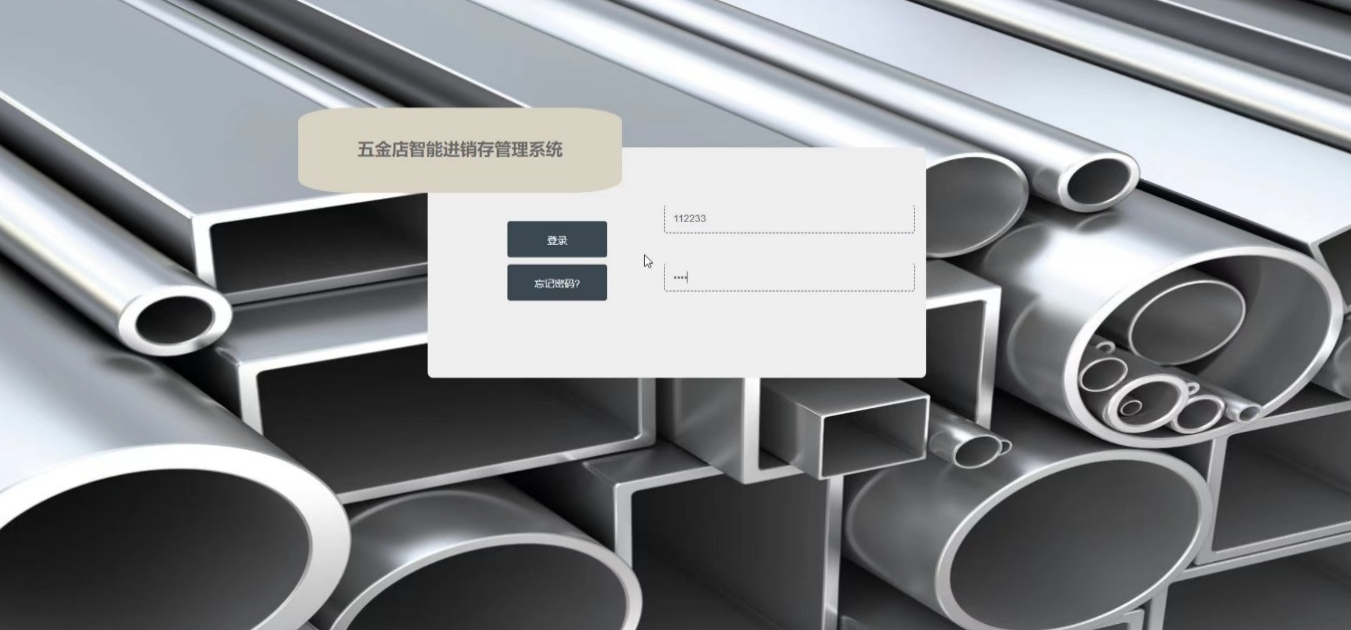Click the 五金店智能进销存管理系统 title text
Viewport: 1351px width, 630px height.
tap(460, 150)
